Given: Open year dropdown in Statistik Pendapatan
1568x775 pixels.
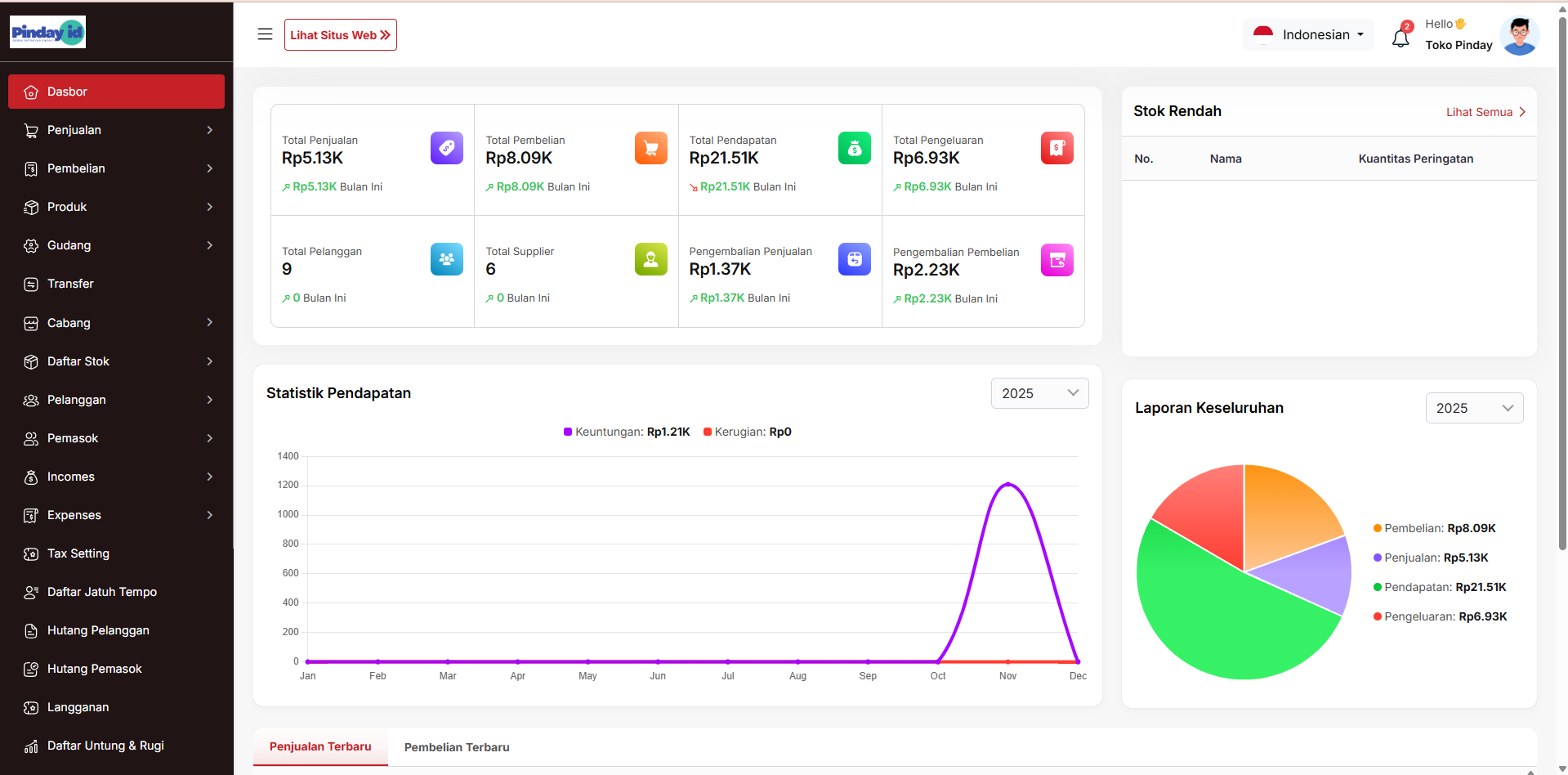Looking at the screenshot, I should pyautogui.click(x=1039, y=393).
